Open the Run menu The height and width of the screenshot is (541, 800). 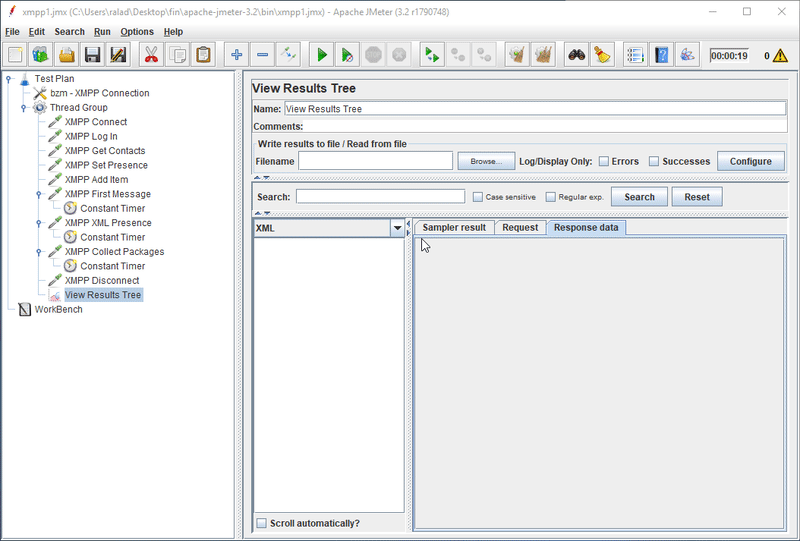point(102,32)
